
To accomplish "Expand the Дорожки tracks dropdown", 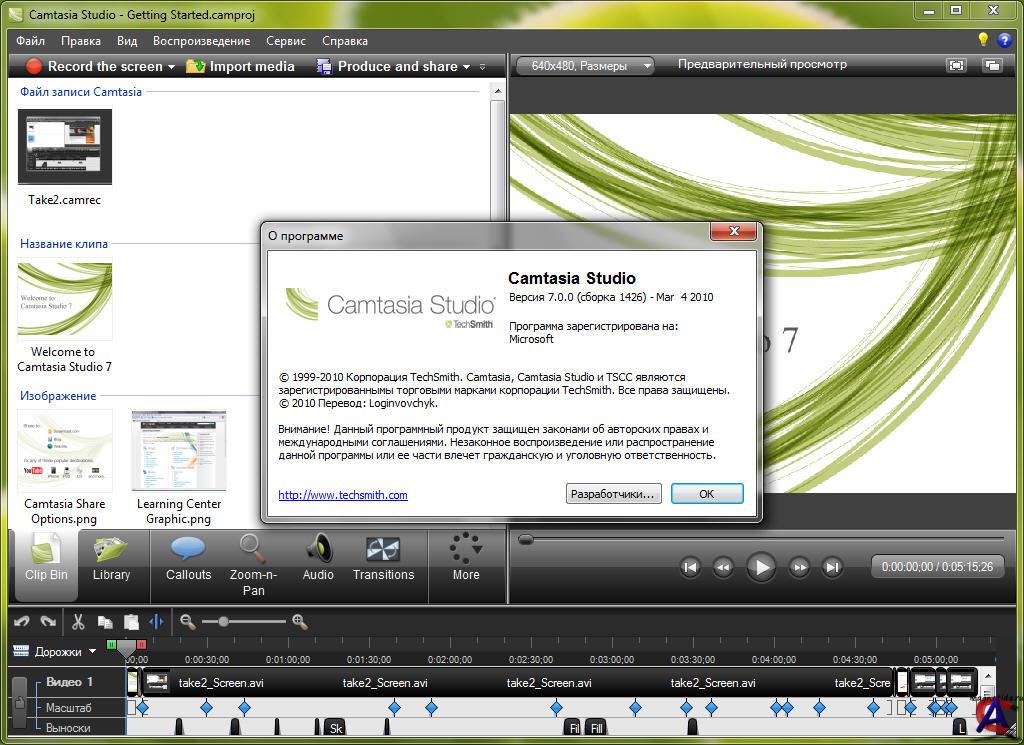I will coord(93,652).
